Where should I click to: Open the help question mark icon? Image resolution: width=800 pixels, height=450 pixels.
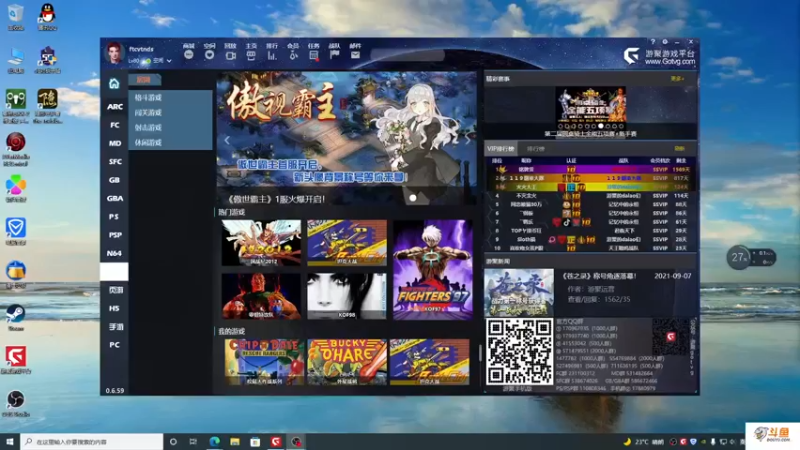coord(653,42)
